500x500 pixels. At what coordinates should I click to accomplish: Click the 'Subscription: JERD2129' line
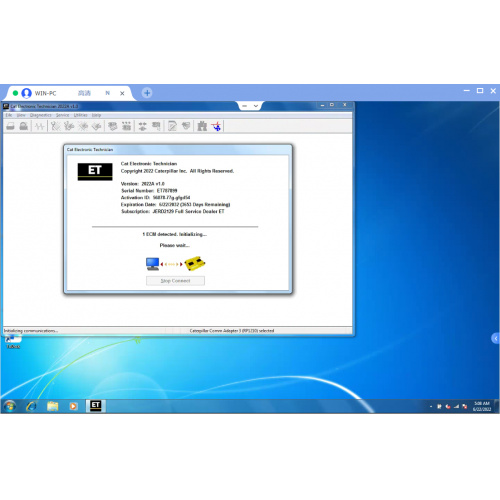tap(173, 212)
